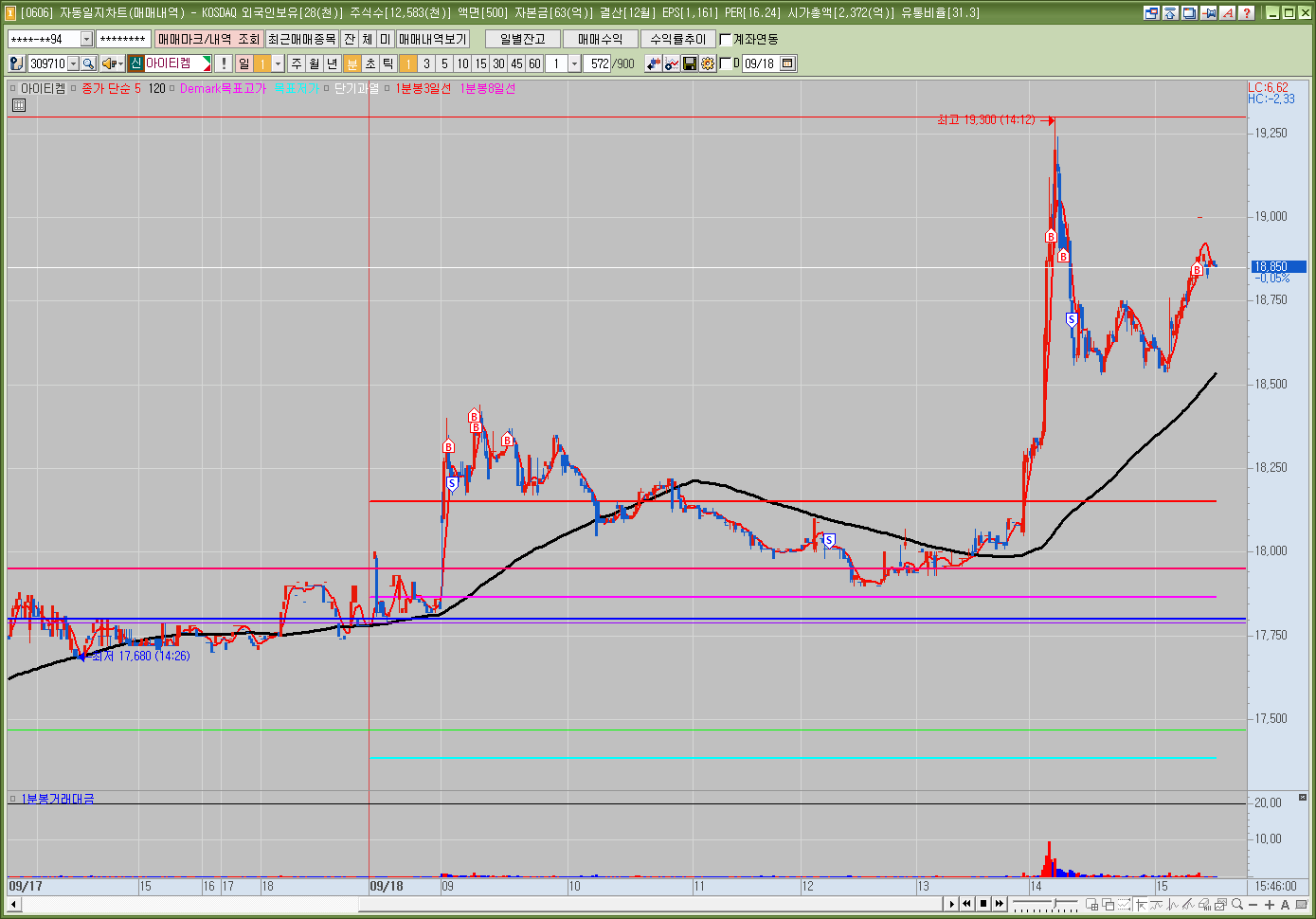This screenshot has width=1316, height=919.
Task: Click the 체 button
Action: pyautogui.click(x=368, y=39)
